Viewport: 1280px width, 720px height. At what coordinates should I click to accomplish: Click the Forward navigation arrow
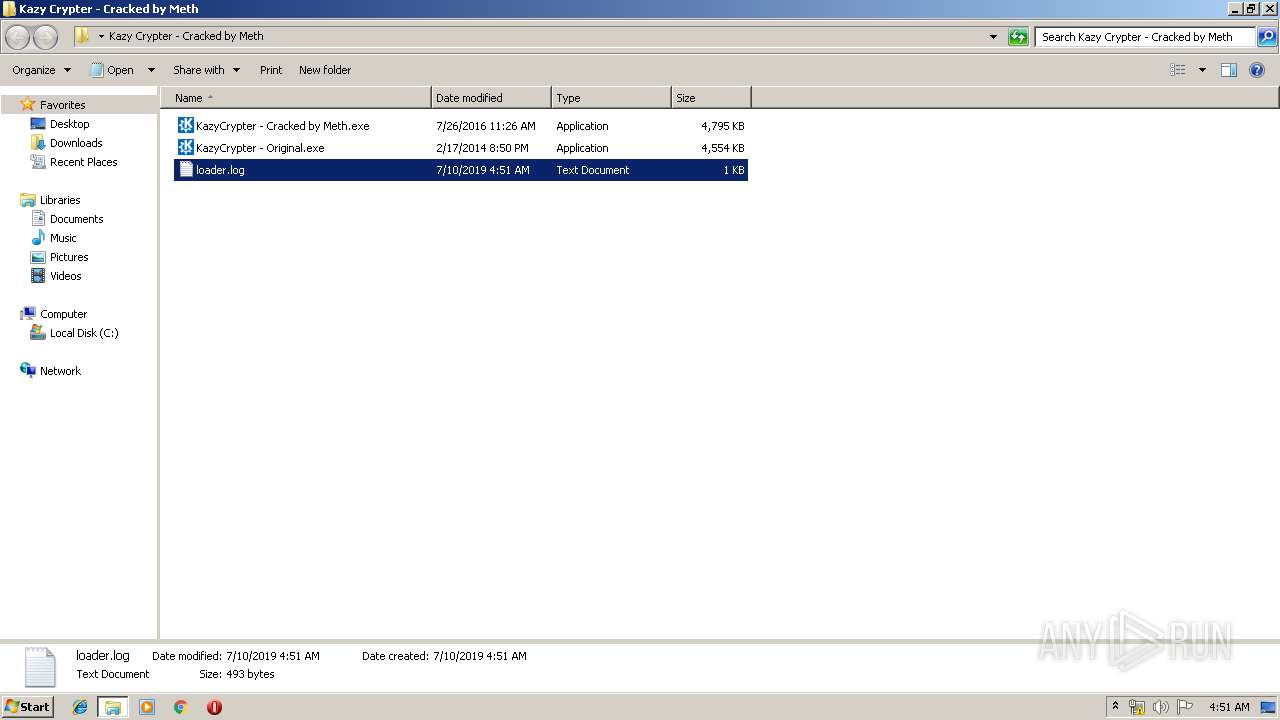click(x=46, y=38)
